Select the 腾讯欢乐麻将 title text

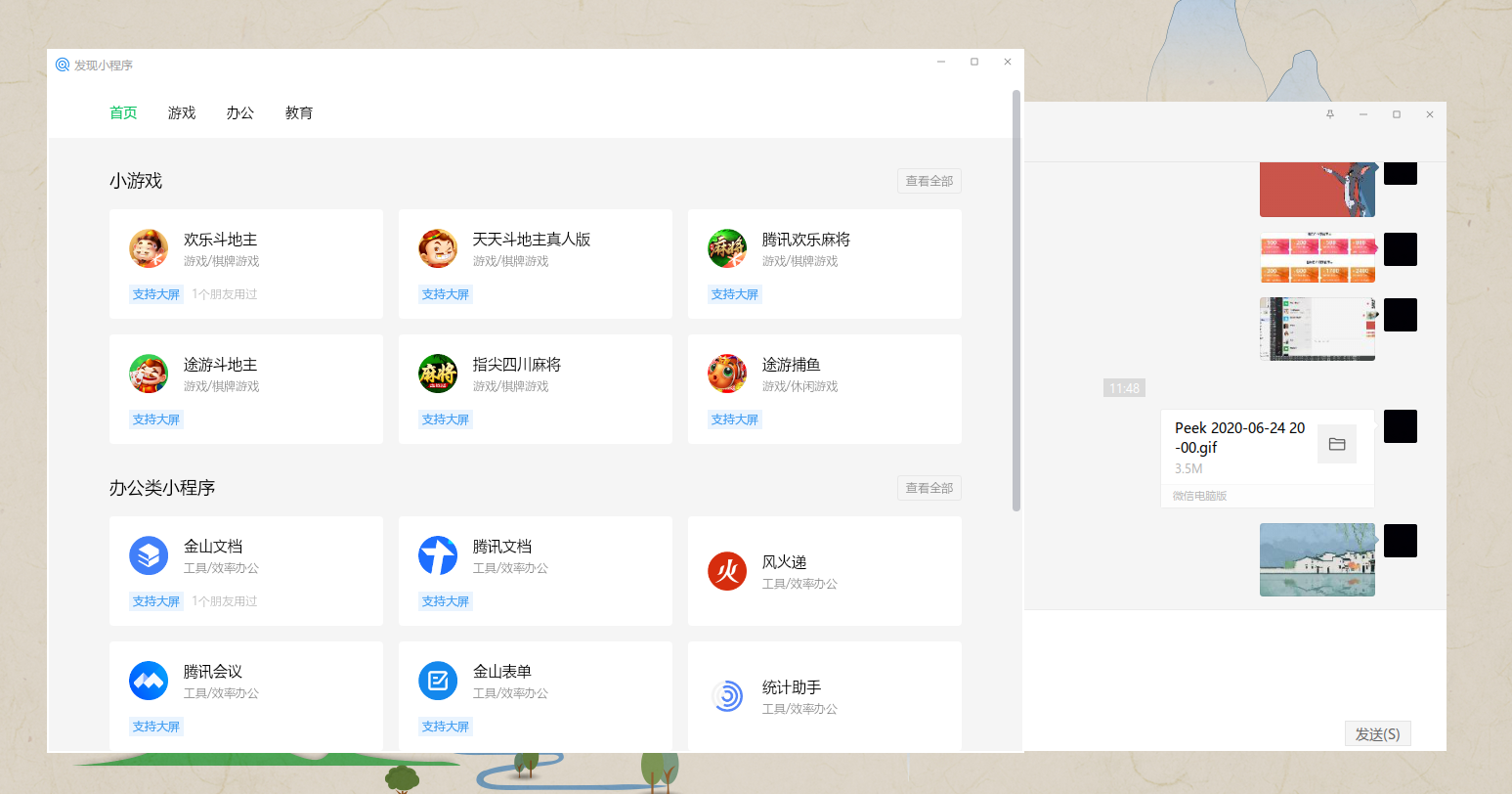click(x=806, y=240)
